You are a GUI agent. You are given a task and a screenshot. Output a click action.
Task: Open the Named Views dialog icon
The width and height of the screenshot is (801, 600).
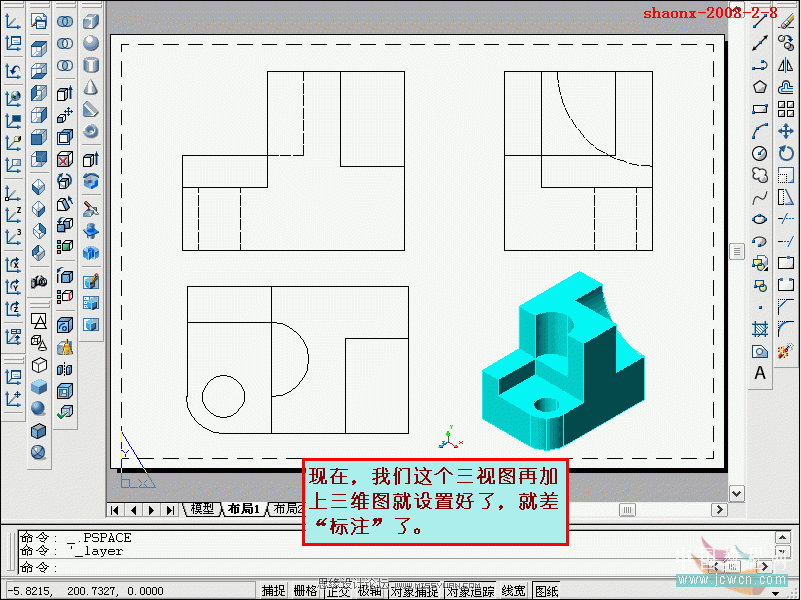pyautogui.click(x=39, y=21)
